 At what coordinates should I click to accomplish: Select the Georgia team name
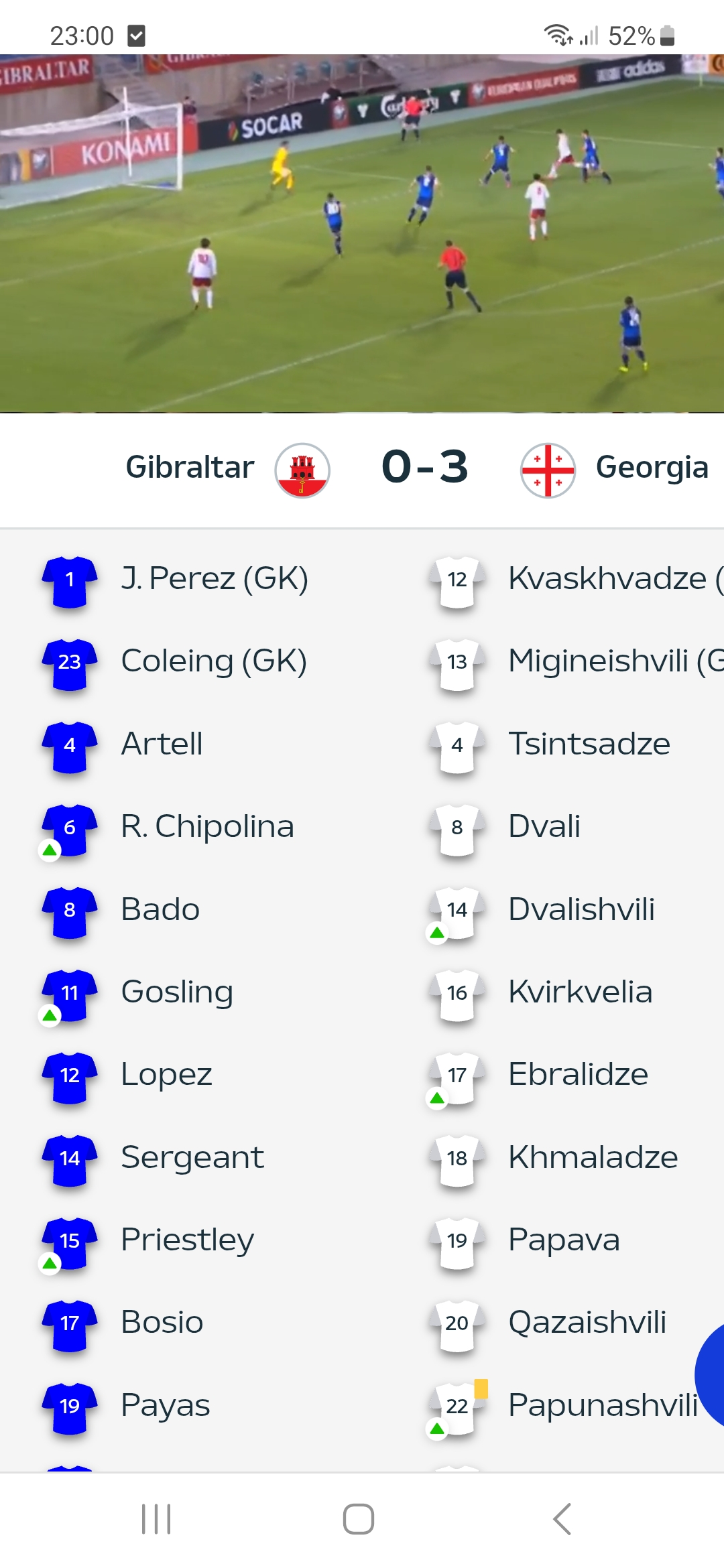tap(652, 467)
